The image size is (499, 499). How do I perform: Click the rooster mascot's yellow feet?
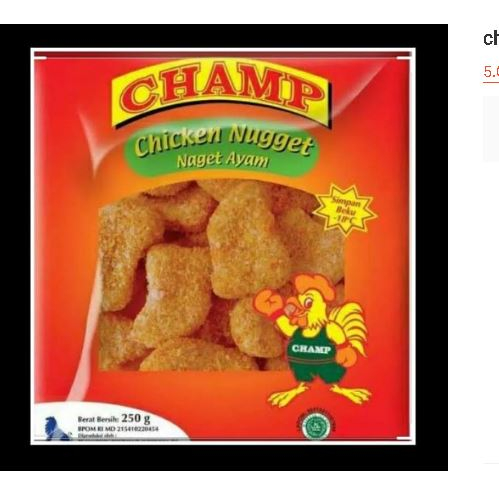(x=318, y=394)
